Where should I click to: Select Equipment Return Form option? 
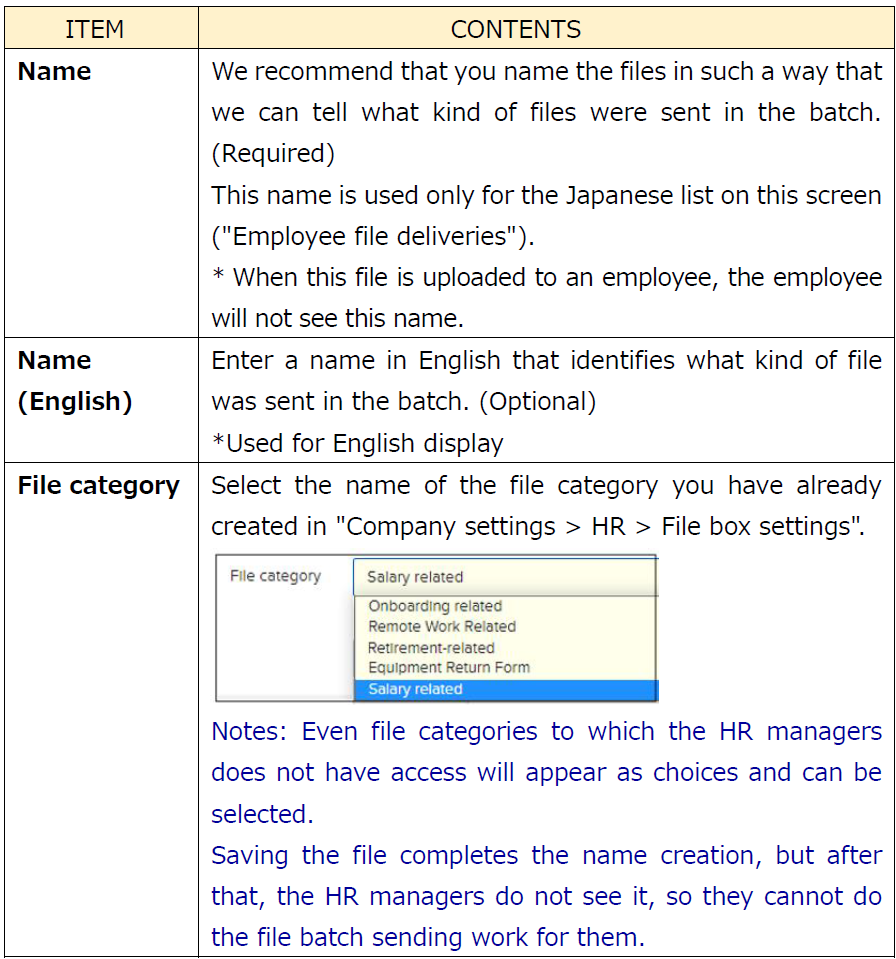click(449, 668)
